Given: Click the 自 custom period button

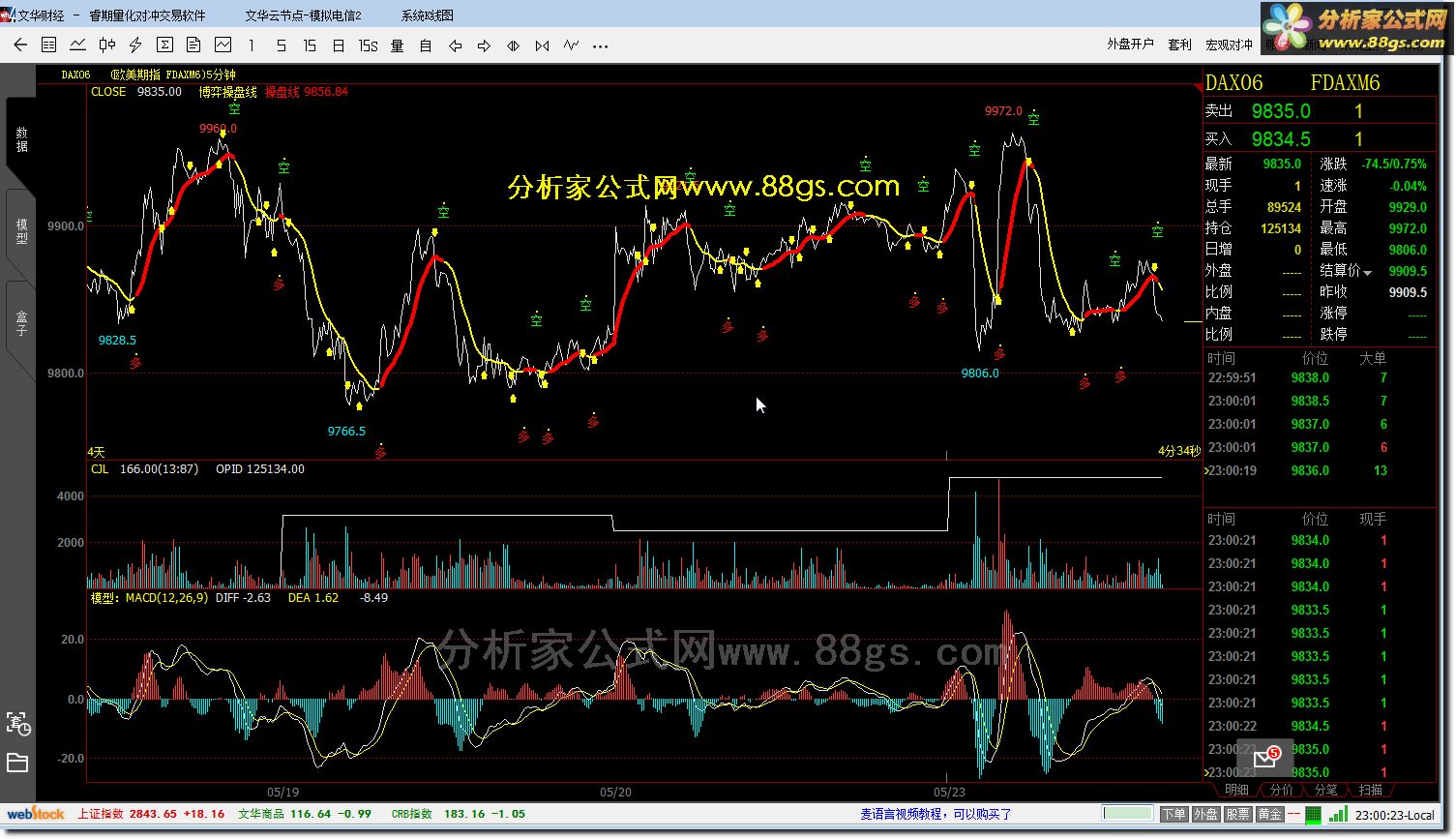Looking at the screenshot, I should tap(426, 45).
